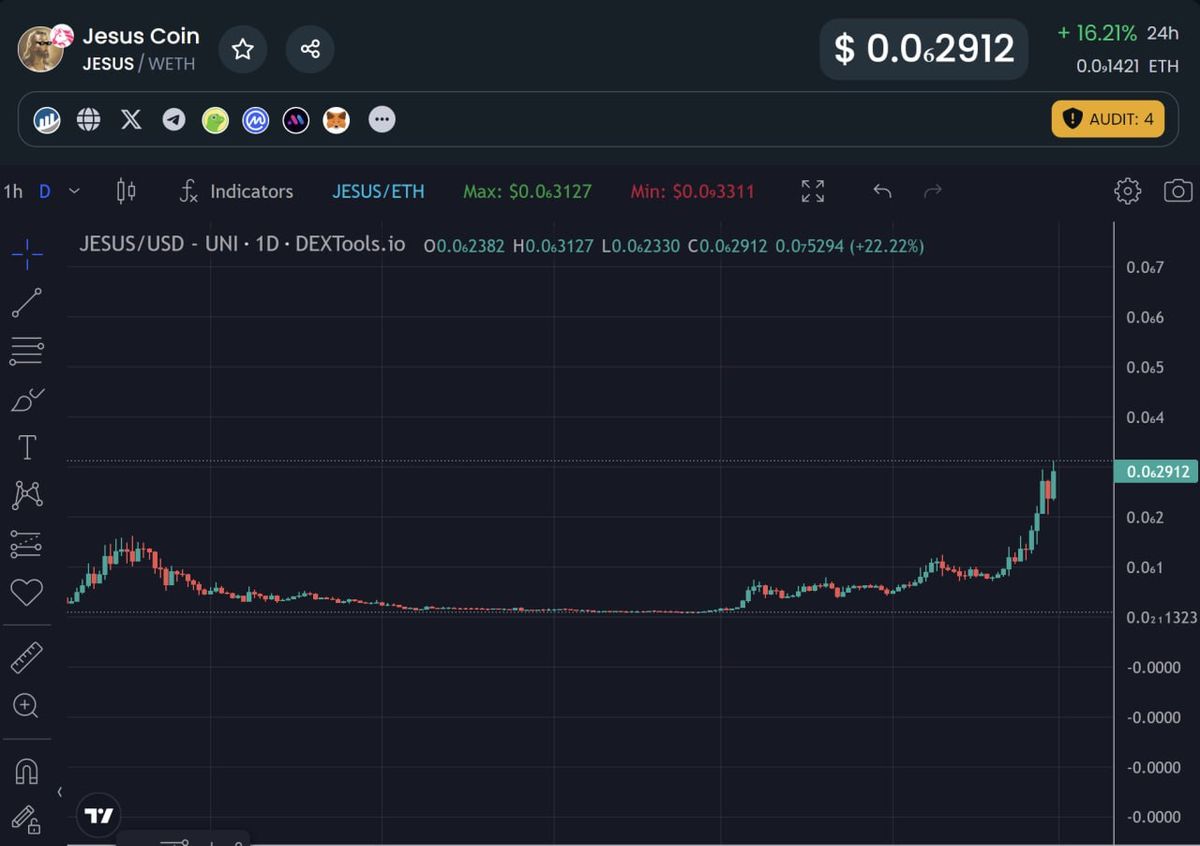Click the AUDIT: 4 badge
The width and height of the screenshot is (1200, 846).
1108,119
